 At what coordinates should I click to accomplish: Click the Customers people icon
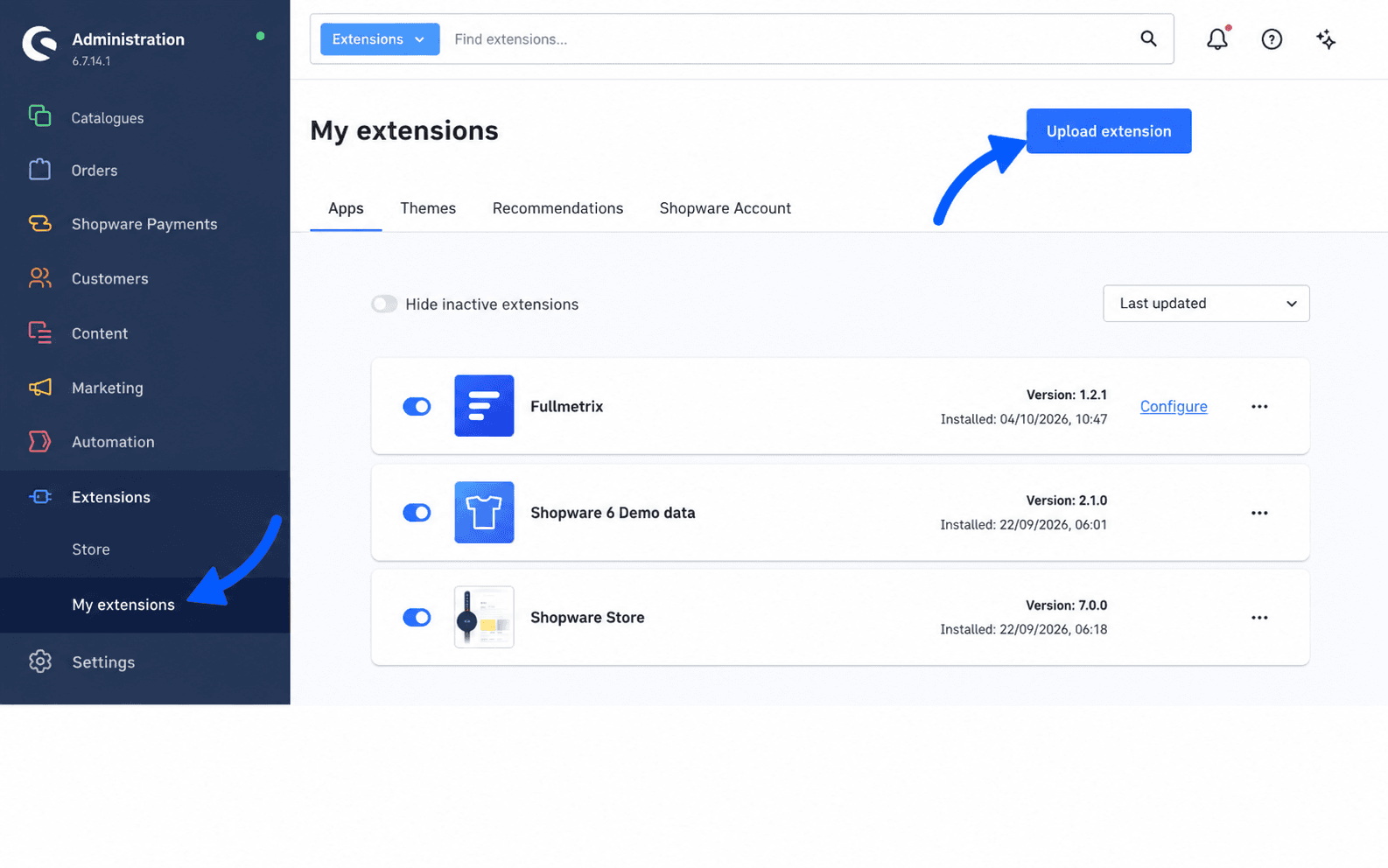tap(39, 278)
